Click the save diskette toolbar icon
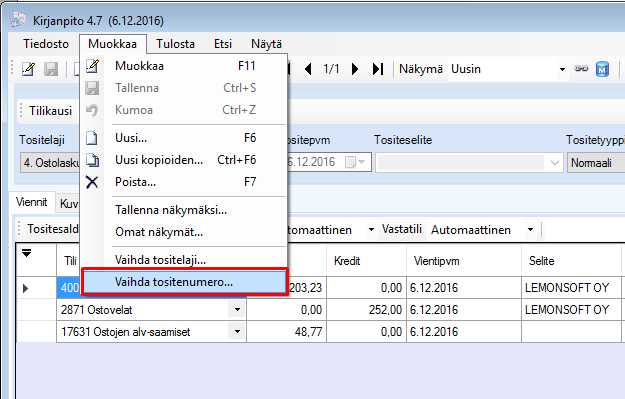 click(51, 69)
